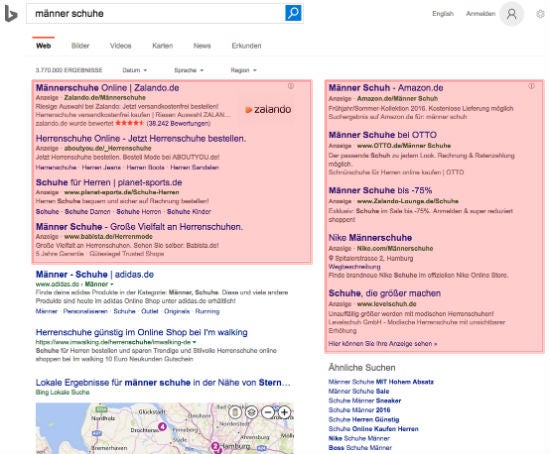Open Männer - Schuhe adidas.de result
The height and width of the screenshot is (454, 550).
[x=95, y=274]
